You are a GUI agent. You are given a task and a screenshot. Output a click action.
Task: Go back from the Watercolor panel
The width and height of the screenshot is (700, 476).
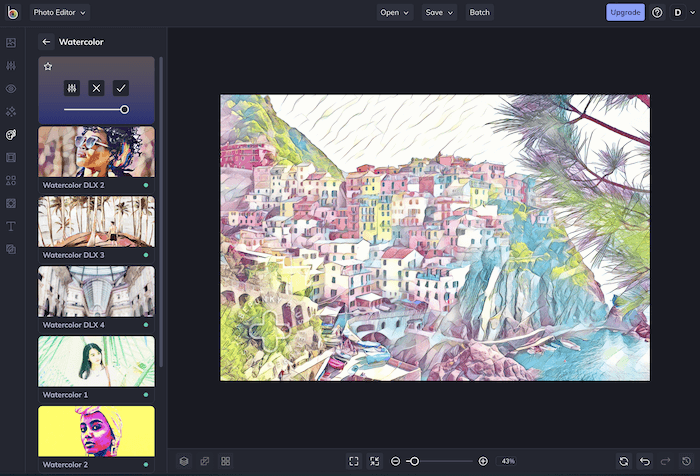pos(46,42)
